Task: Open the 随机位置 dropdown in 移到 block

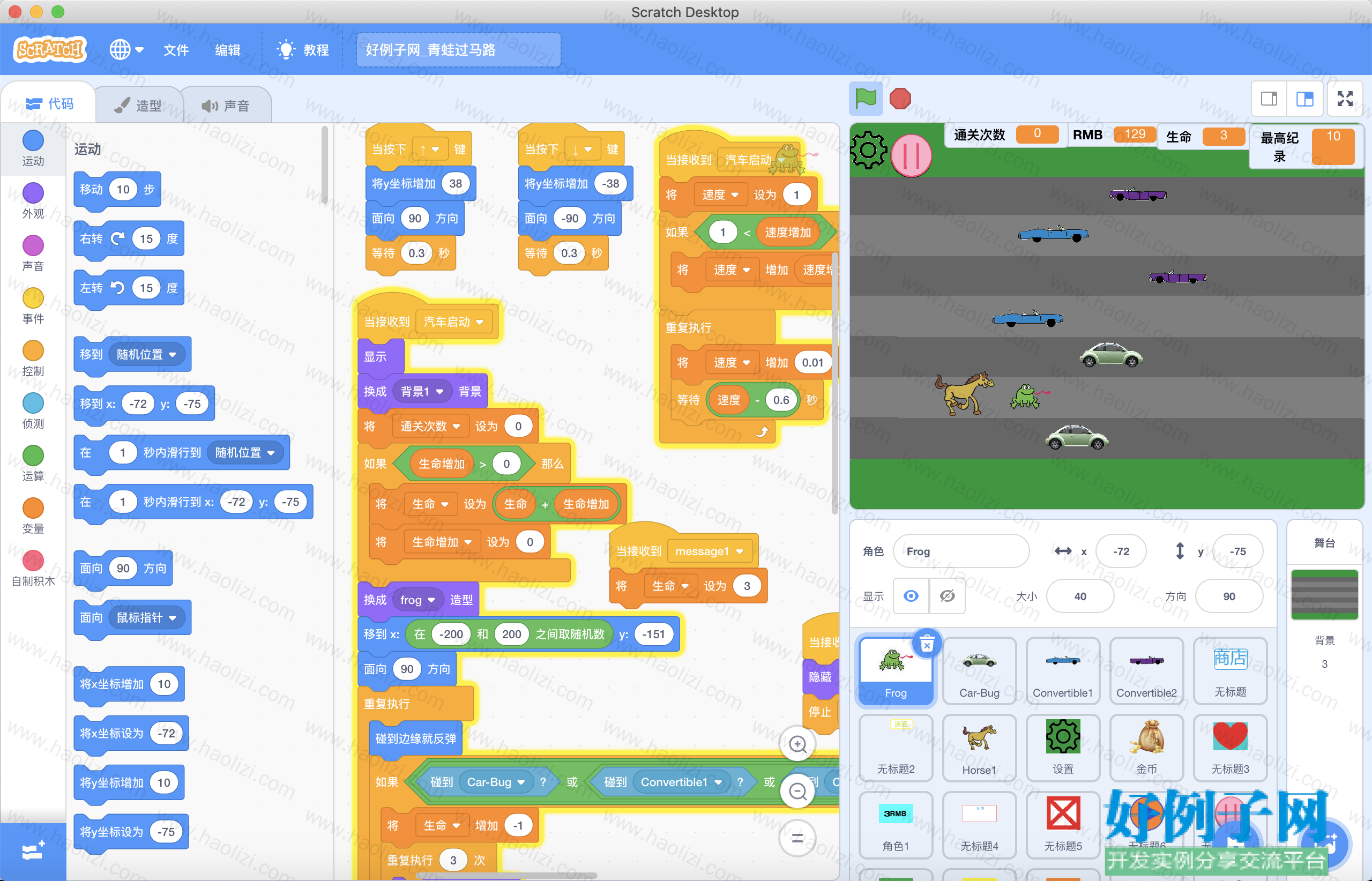Action: click(x=146, y=354)
